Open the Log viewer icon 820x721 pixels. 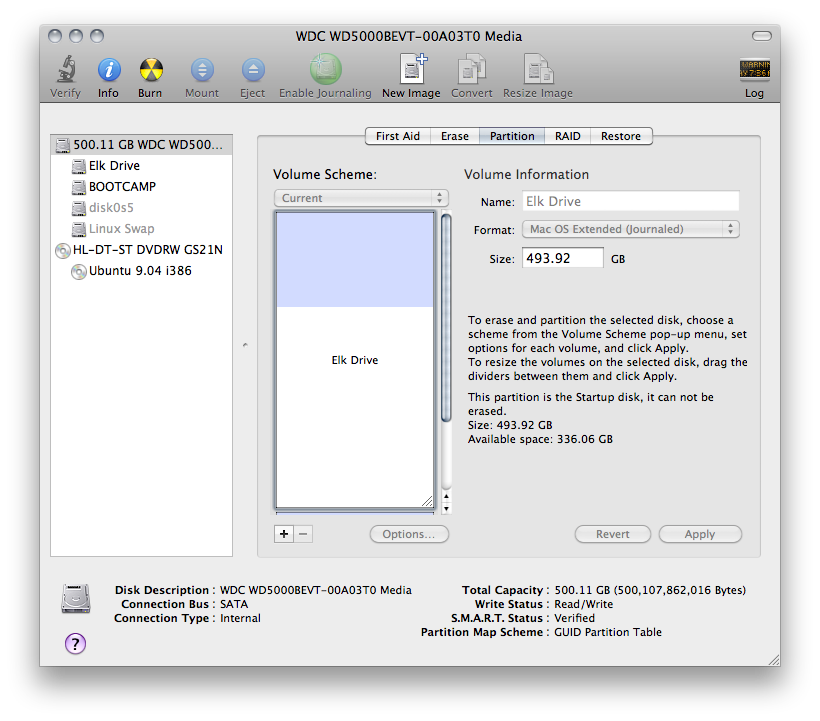(x=754, y=70)
